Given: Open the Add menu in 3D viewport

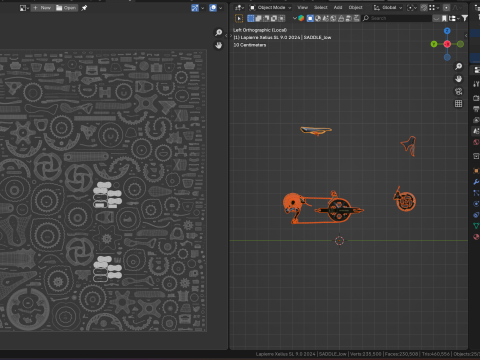Looking at the screenshot, I should 338,7.
